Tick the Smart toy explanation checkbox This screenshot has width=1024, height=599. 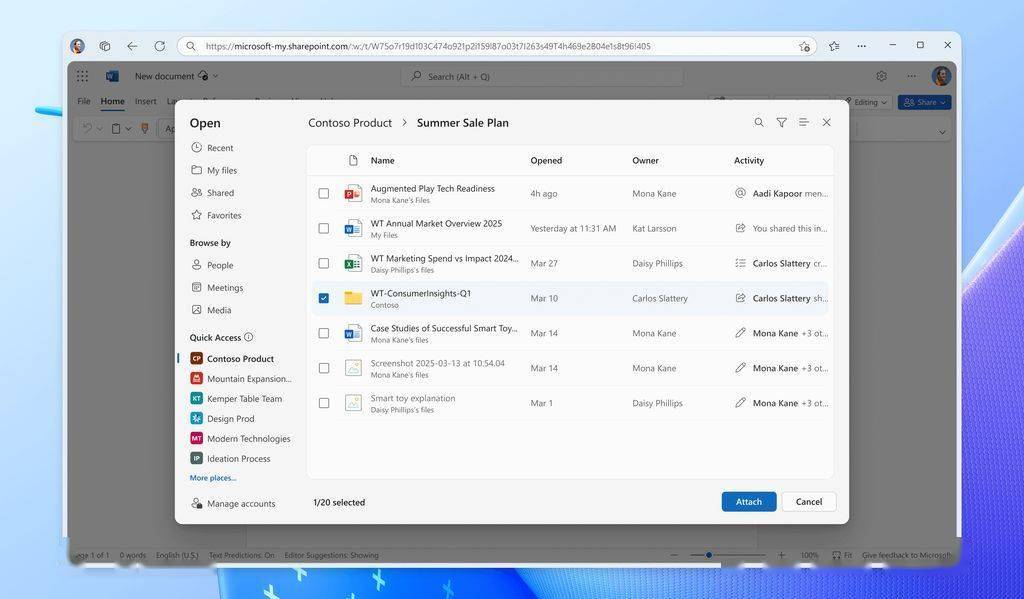pyautogui.click(x=324, y=403)
